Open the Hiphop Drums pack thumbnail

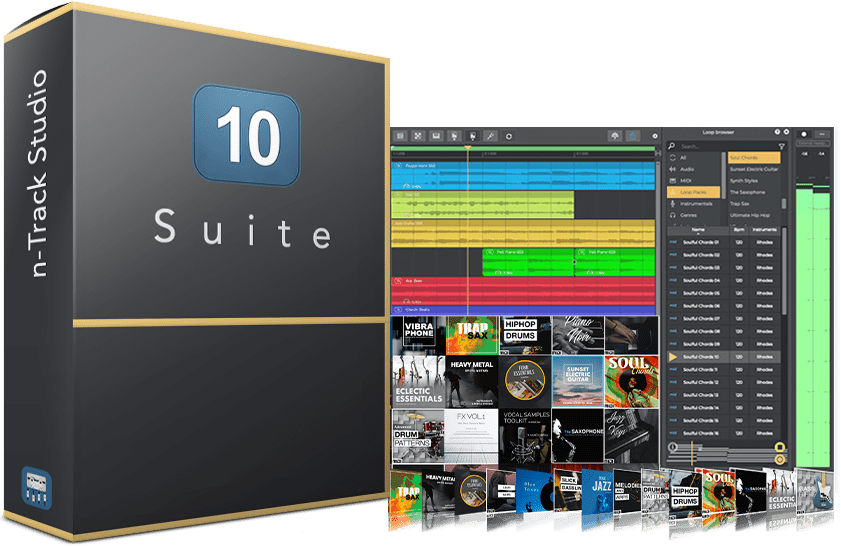click(525, 335)
